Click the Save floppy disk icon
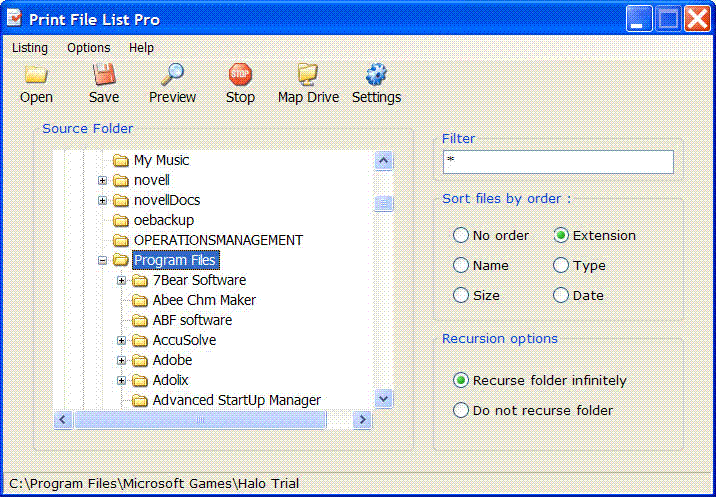This screenshot has height=497, width=716. click(x=104, y=74)
